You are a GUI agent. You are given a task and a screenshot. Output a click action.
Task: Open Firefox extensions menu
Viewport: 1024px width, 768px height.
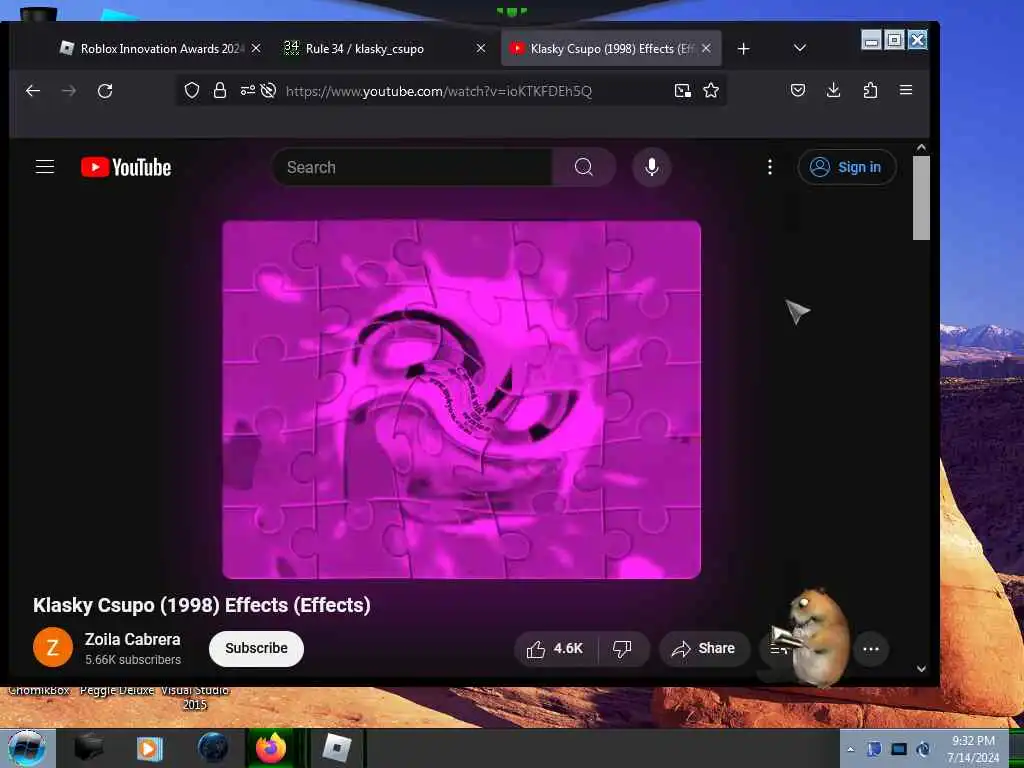point(870,90)
